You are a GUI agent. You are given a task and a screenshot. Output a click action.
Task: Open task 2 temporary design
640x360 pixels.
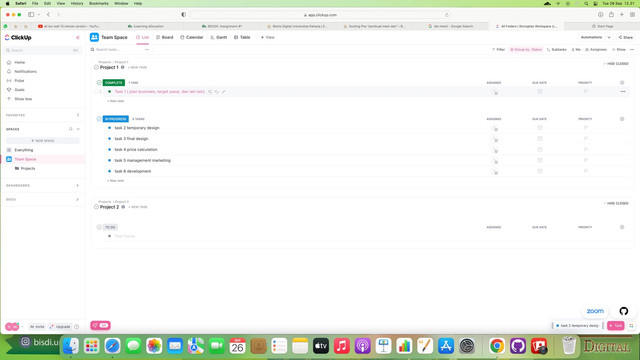coord(137,128)
